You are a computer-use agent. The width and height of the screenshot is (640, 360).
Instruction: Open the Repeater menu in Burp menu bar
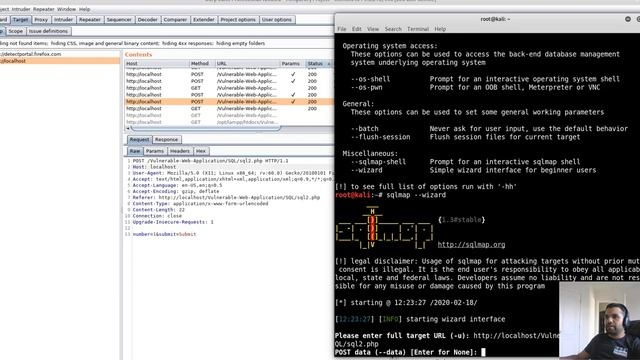coord(43,9)
